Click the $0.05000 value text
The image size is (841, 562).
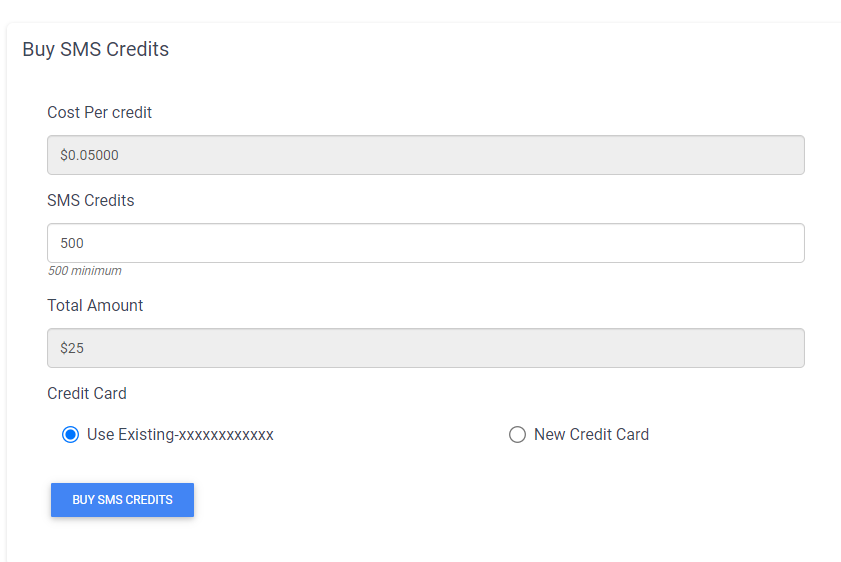89,156
